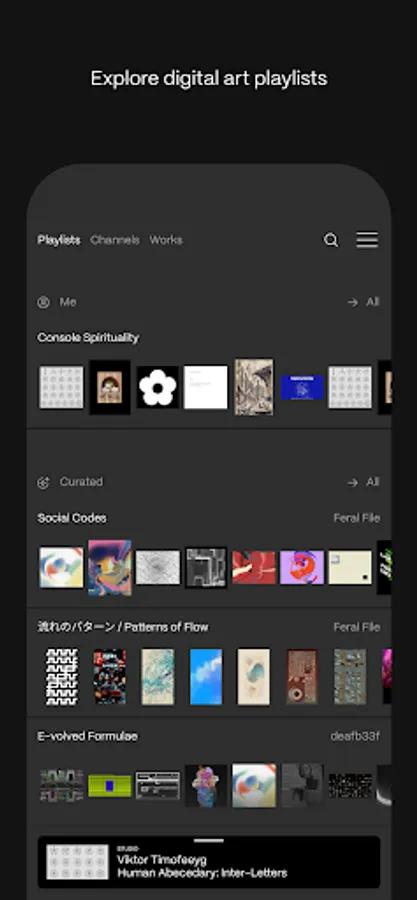
Task: Click the arrow icon beside Curated All
Action: (352, 482)
